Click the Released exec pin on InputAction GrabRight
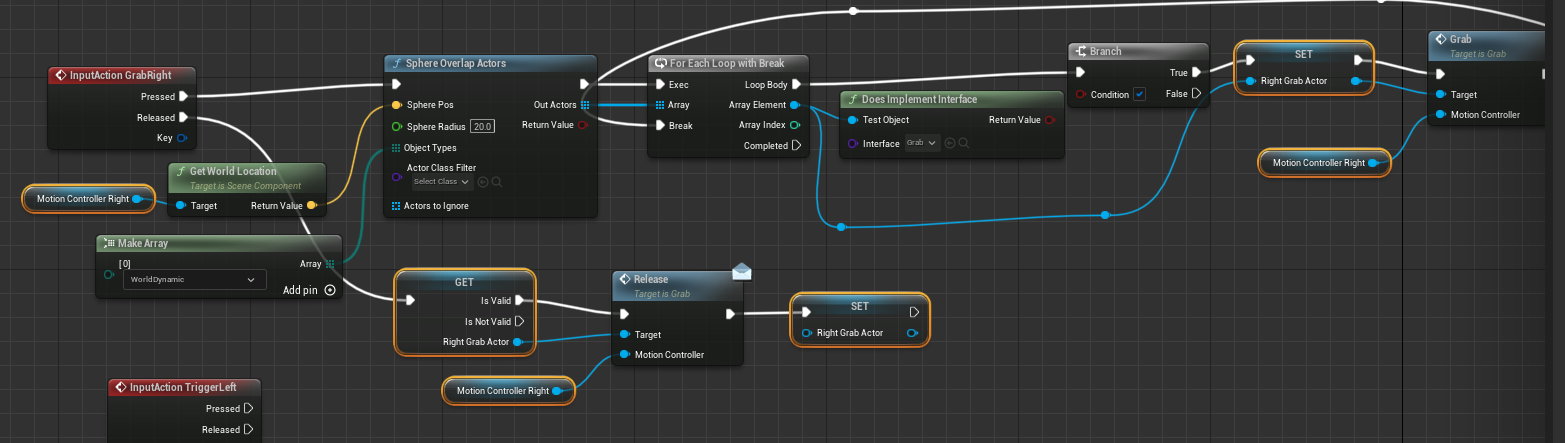The width and height of the screenshot is (1565, 443). pos(184,117)
